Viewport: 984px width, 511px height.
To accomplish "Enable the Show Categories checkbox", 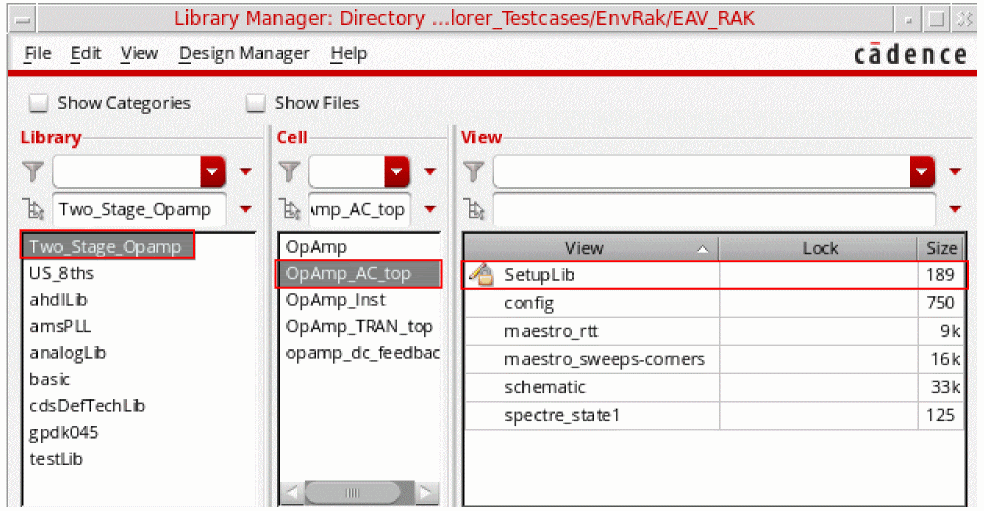I will pyautogui.click(x=39, y=102).
